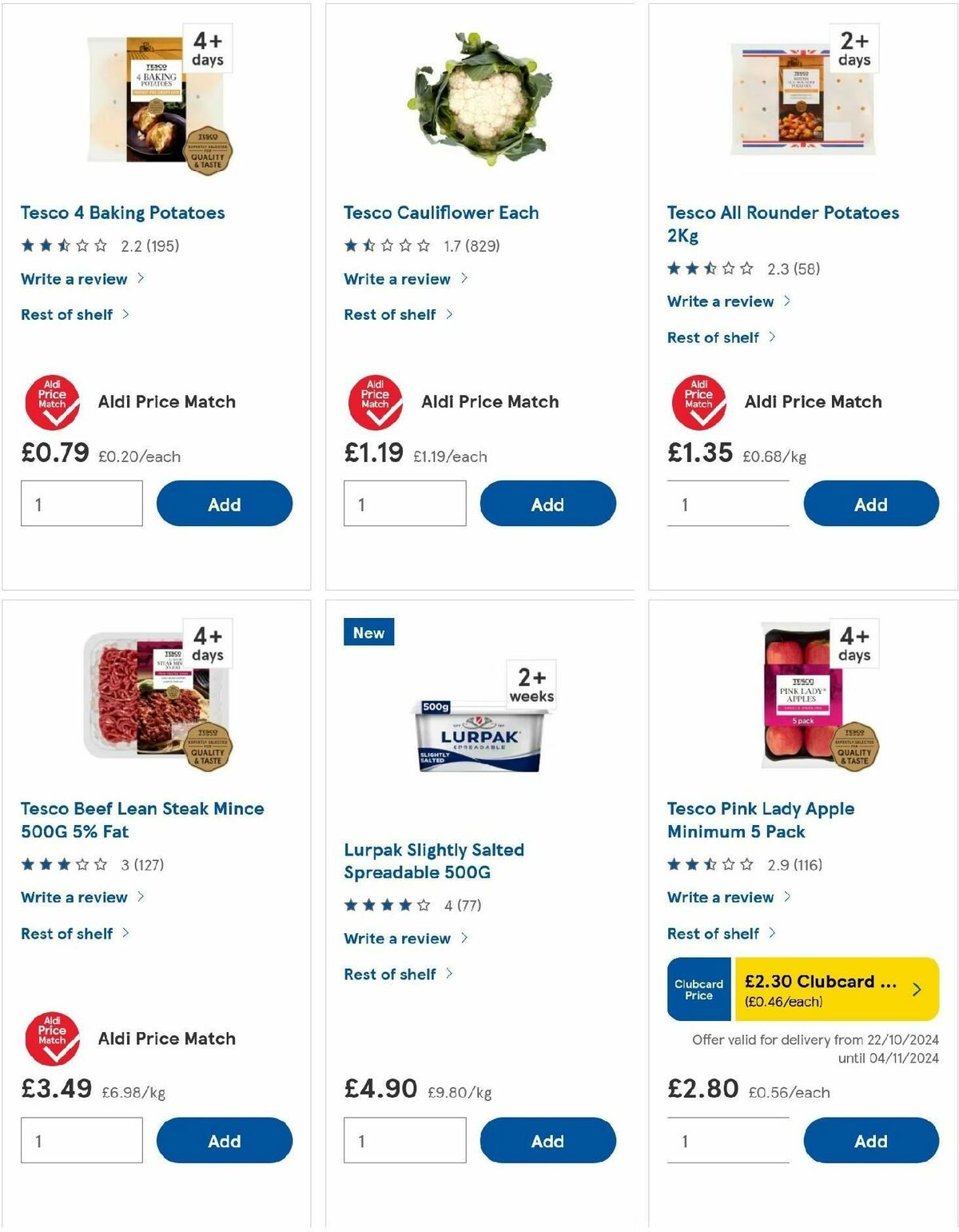This screenshot has width=959, height=1232.
Task: Click Aldi Price Match badge for Baking Potatoes
Action: click(53, 401)
